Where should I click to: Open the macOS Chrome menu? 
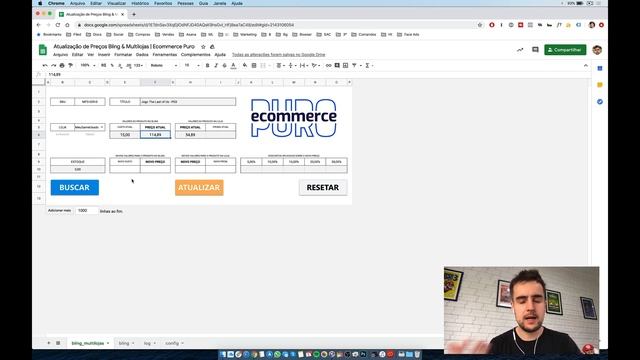(56, 3)
